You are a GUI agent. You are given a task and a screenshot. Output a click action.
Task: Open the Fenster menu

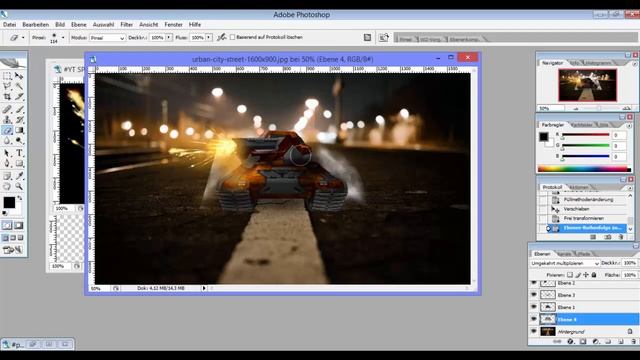pyautogui.click(x=173, y=25)
